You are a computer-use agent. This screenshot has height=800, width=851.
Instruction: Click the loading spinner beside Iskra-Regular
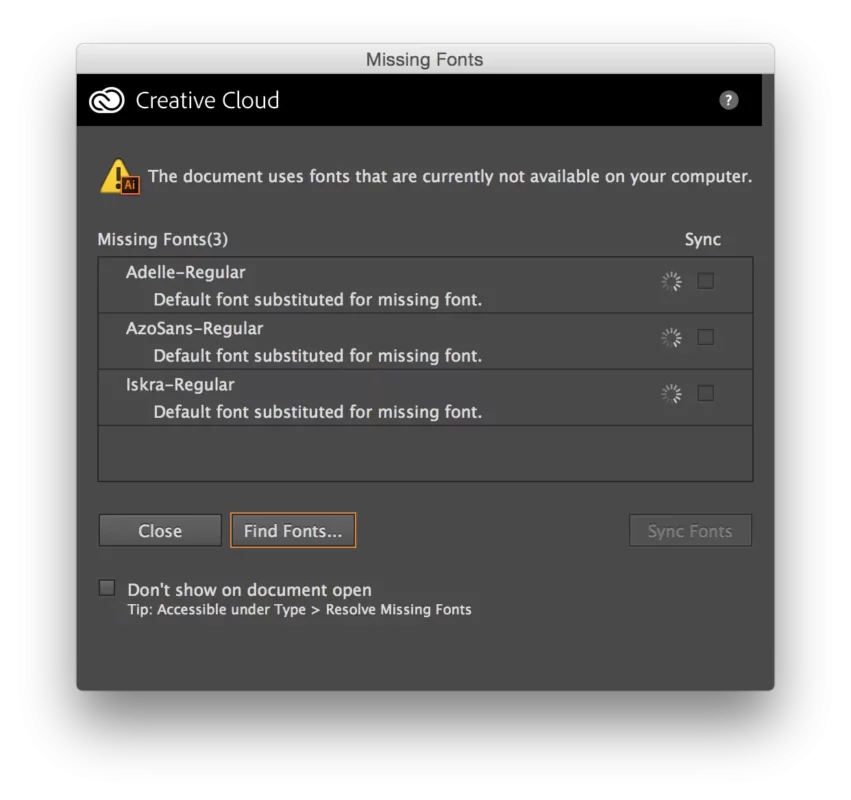tap(671, 394)
